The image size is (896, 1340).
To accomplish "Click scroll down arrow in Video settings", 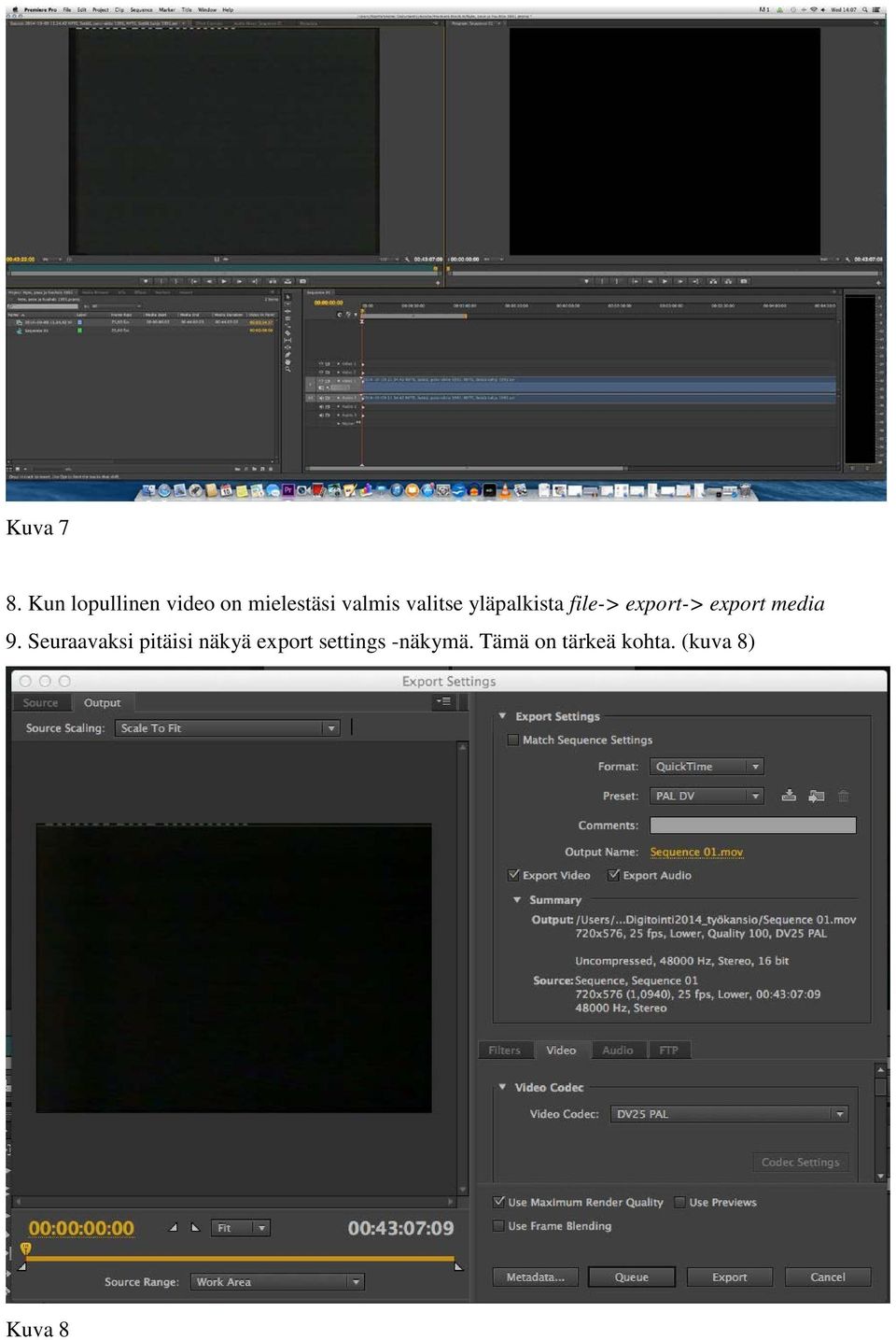I will pos(880,1177).
